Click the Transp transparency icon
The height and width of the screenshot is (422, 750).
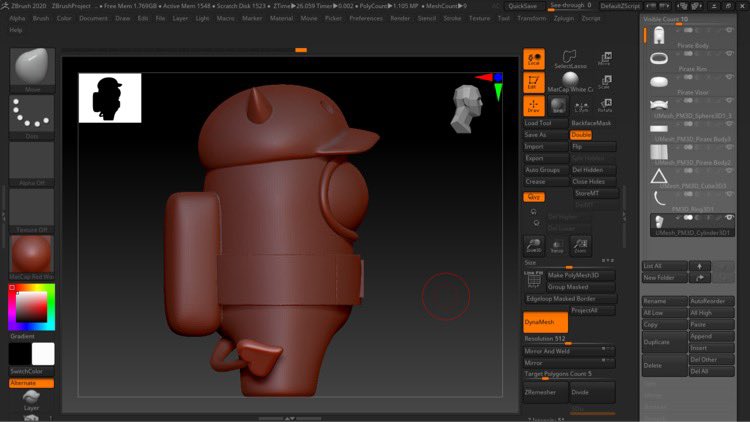point(557,246)
